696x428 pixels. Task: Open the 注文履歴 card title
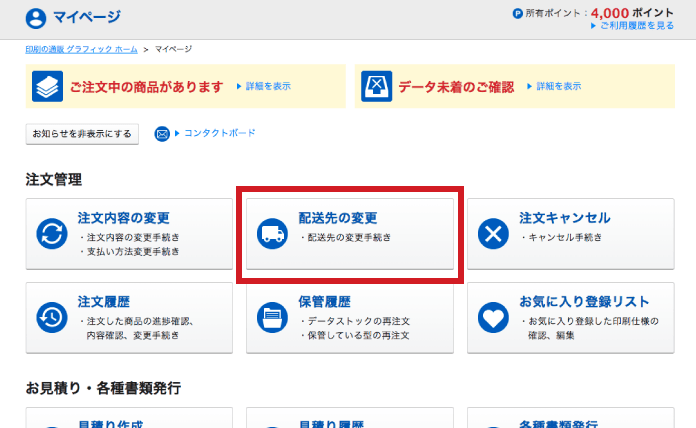point(104,301)
